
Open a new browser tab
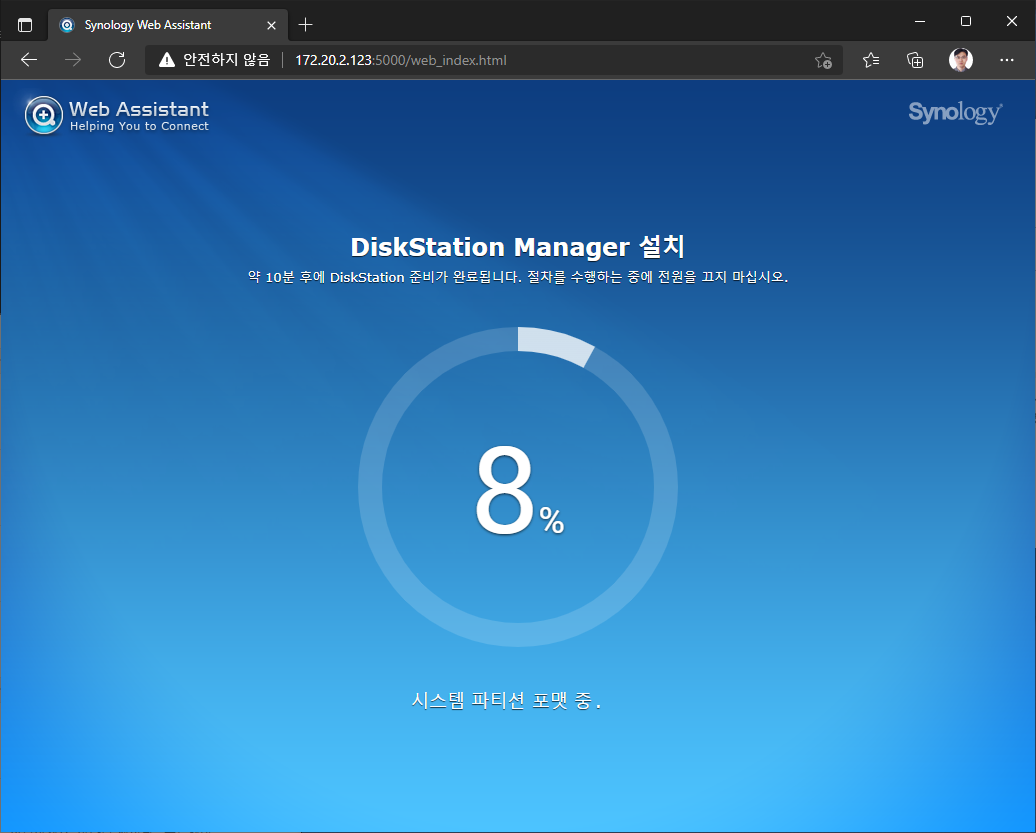click(x=305, y=25)
